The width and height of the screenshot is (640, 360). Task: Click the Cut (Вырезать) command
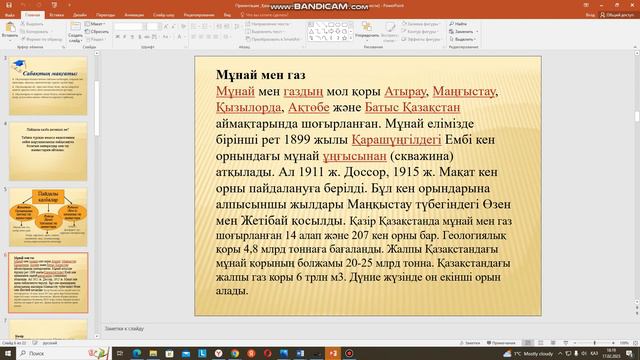tap(33, 24)
